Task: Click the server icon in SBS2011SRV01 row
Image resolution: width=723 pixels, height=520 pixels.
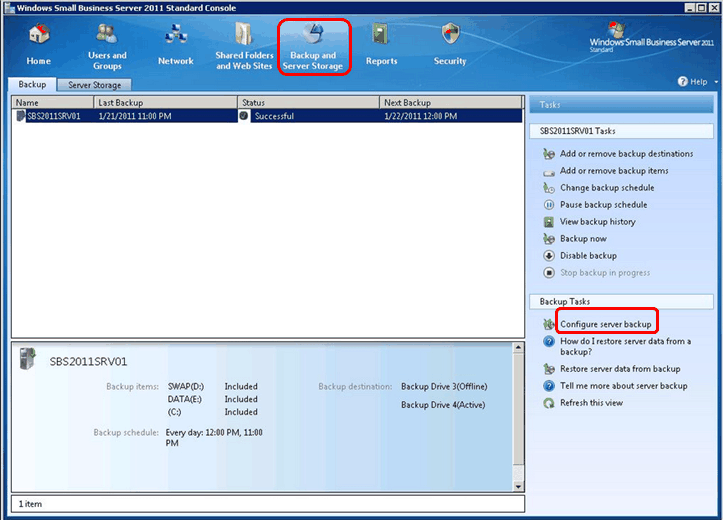Action: [20, 116]
